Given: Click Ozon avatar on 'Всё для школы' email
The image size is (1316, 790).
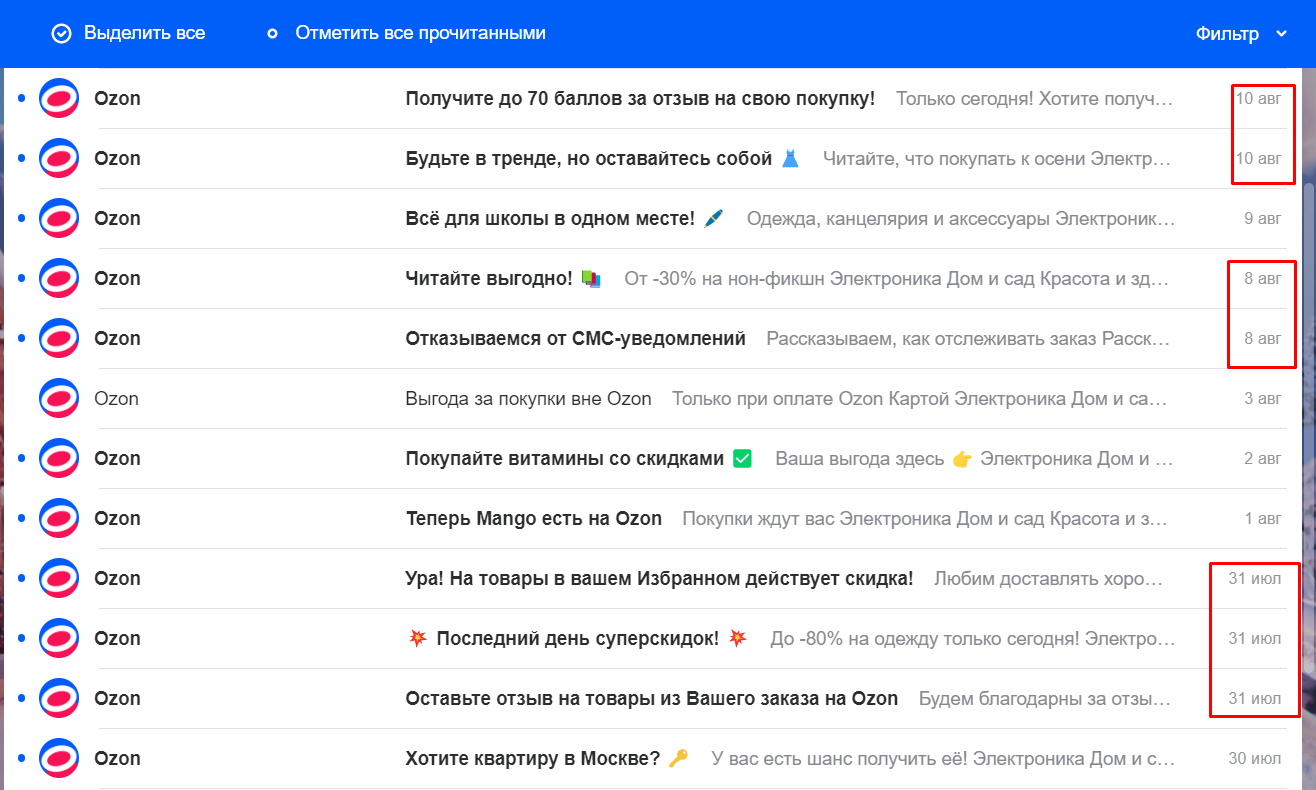Looking at the screenshot, I should (x=59, y=218).
